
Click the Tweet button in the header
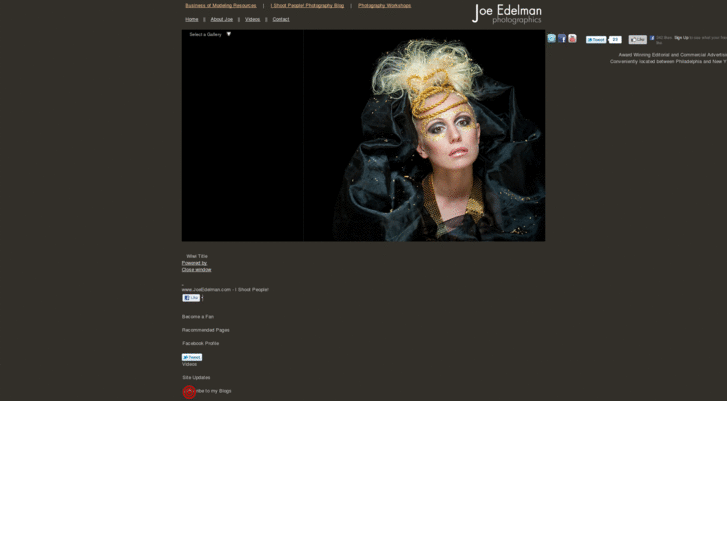click(596, 40)
